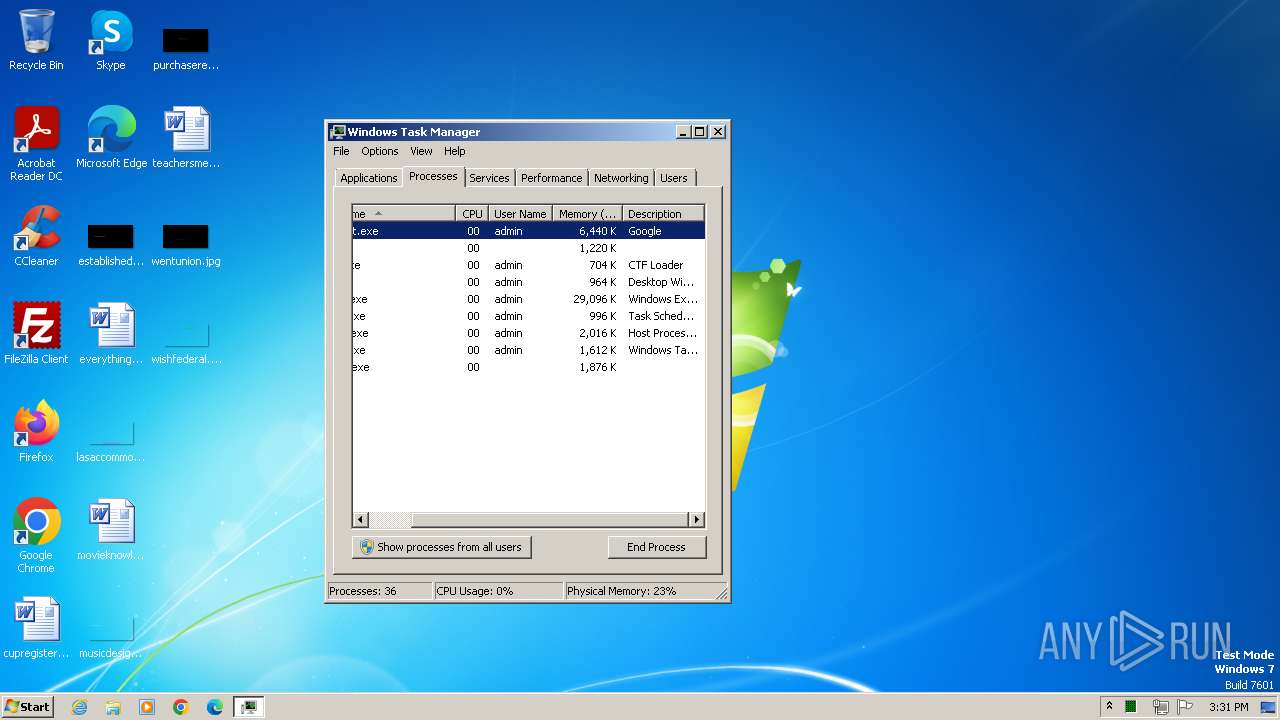Viewport: 1280px width, 720px height.
Task: Switch to the Services tab
Action: click(x=489, y=178)
